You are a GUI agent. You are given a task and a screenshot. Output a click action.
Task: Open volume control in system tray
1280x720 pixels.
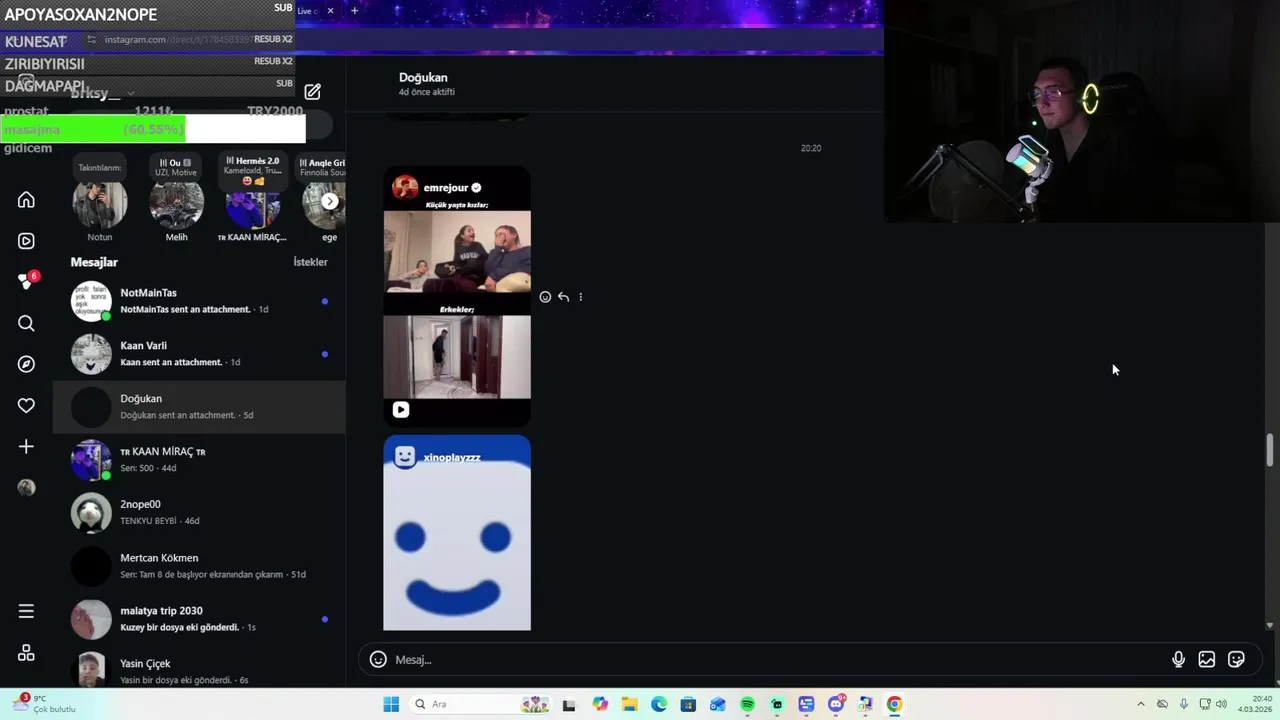tap(1221, 704)
